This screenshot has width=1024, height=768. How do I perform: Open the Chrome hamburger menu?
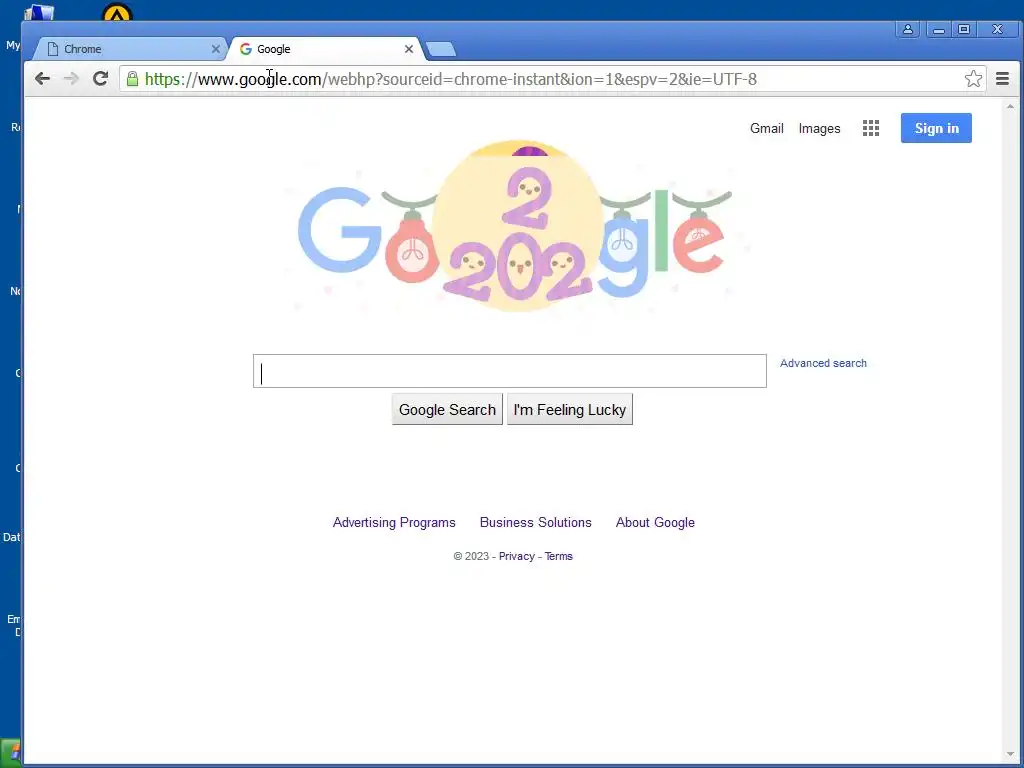1002,79
